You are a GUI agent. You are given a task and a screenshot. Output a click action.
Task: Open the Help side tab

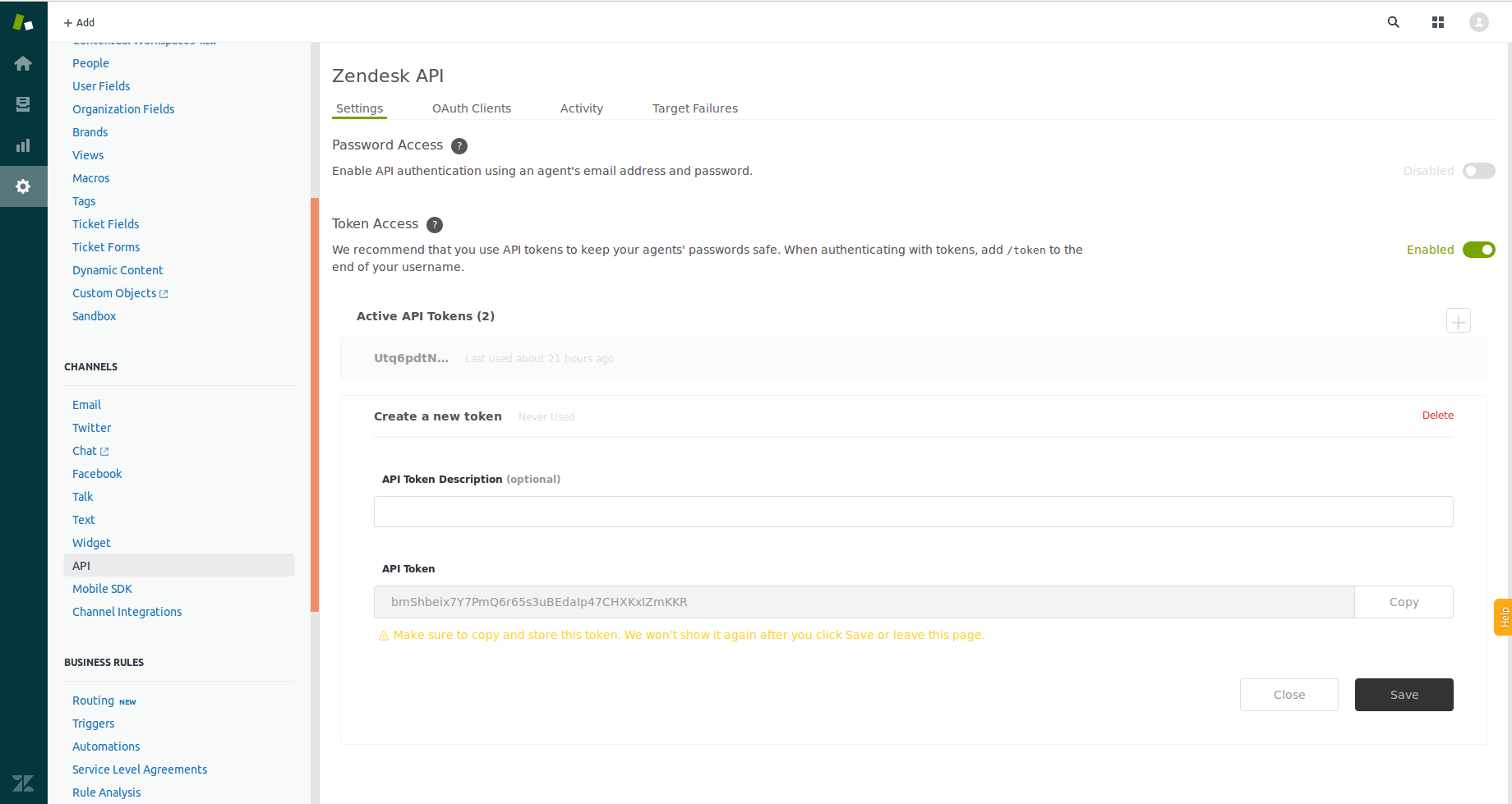(1503, 617)
